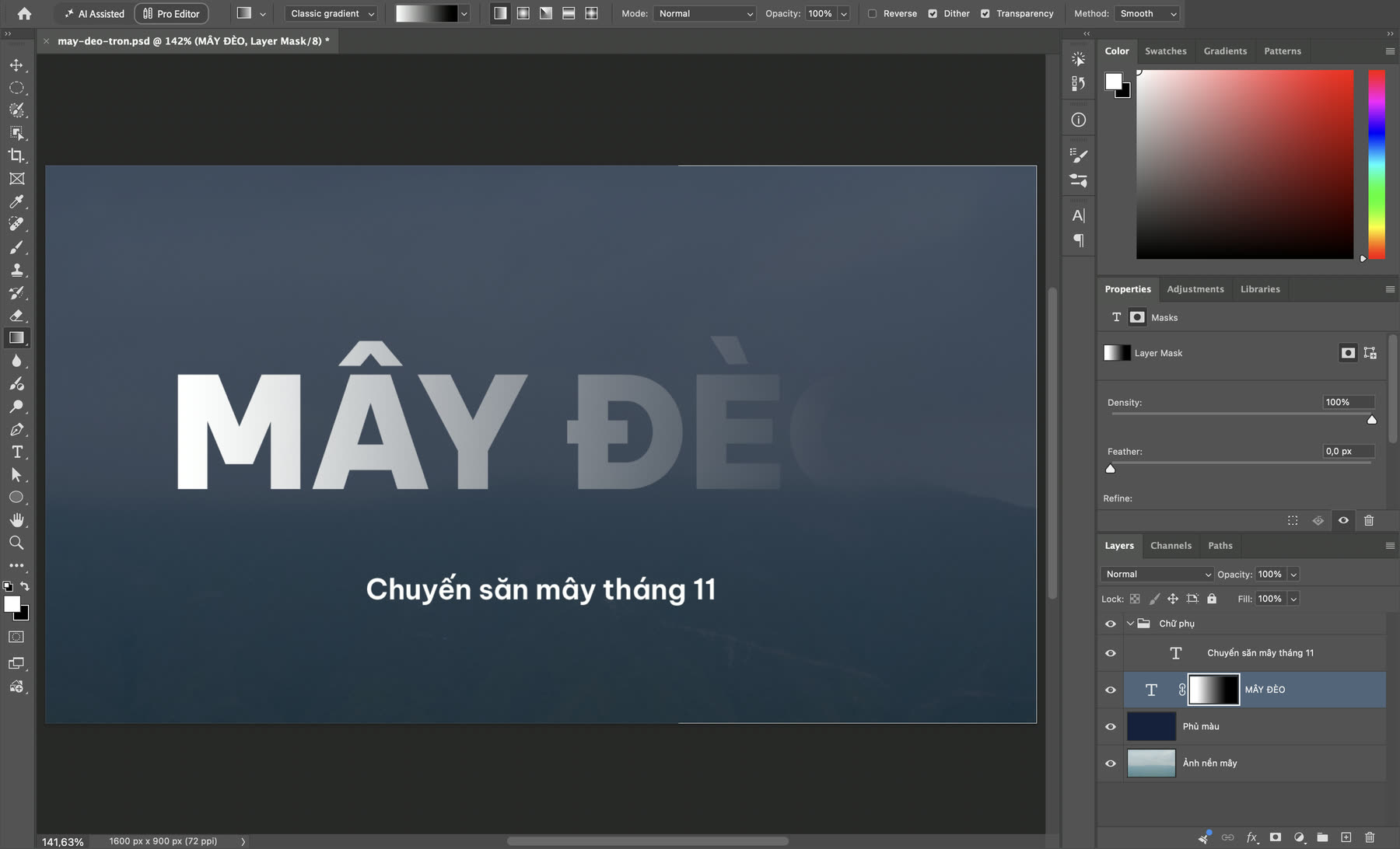The width and height of the screenshot is (1400, 849).
Task: Click the Pro Editor button
Action: coord(171,13)
